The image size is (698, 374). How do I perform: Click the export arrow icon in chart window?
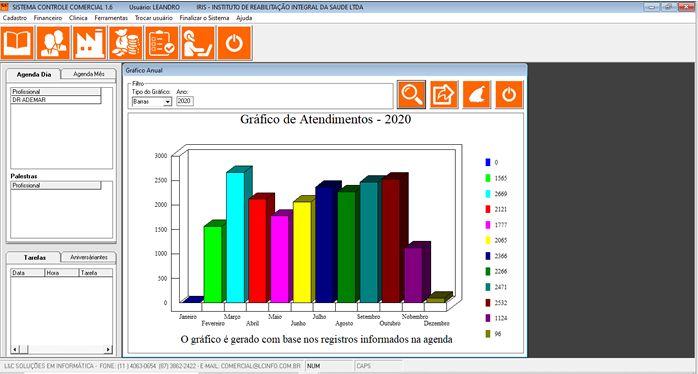tap(444, 94)
